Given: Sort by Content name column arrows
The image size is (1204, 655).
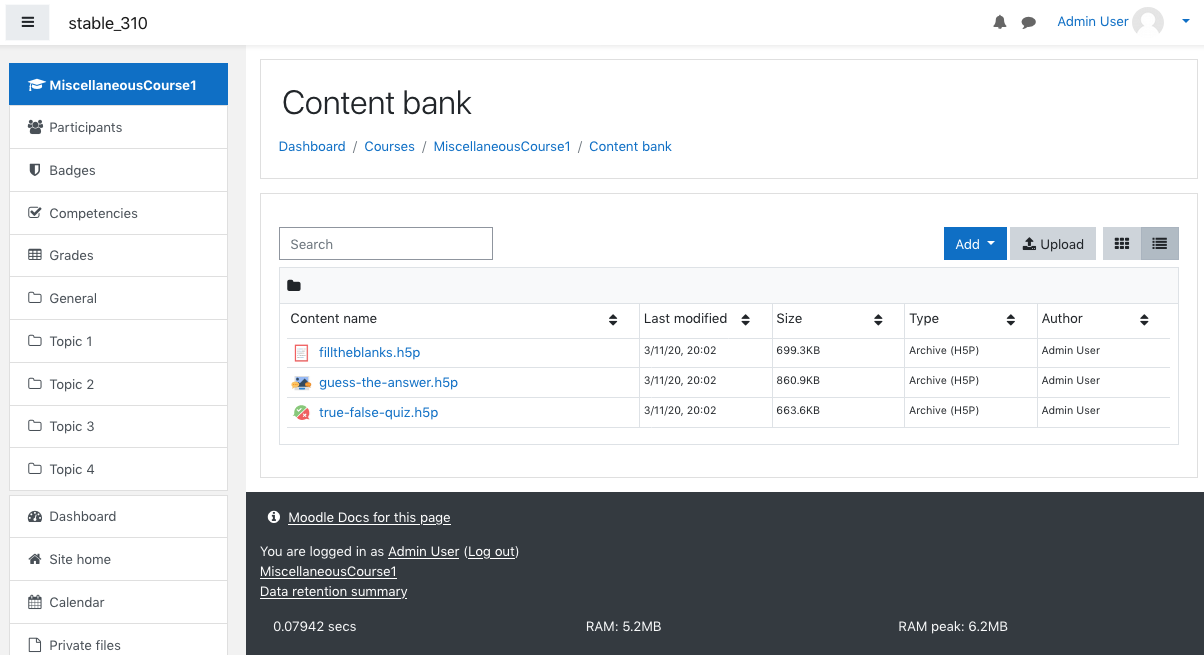Looking at the screenshot, I should [x=613, y=320].
